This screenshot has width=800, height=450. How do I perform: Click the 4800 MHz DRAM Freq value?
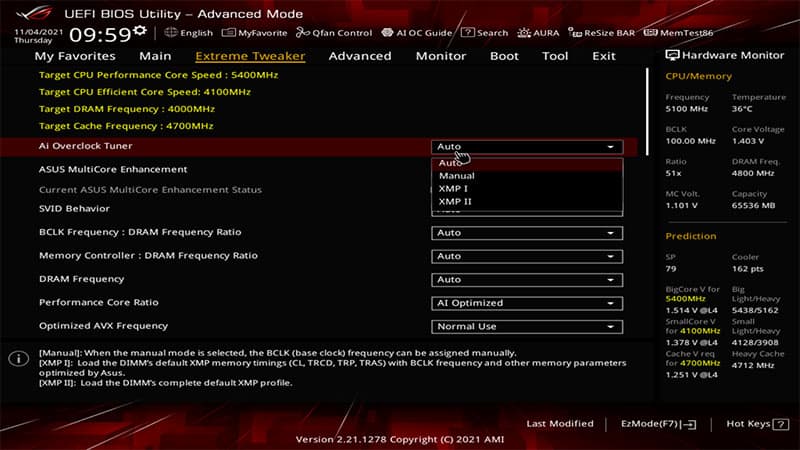click(x=753, y=173)
